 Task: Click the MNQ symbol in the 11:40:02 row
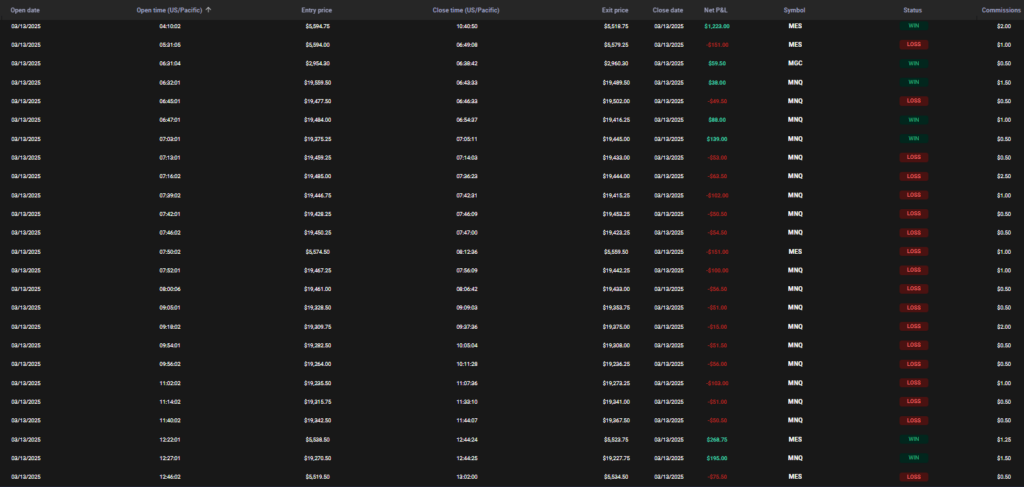coord(795,420)
